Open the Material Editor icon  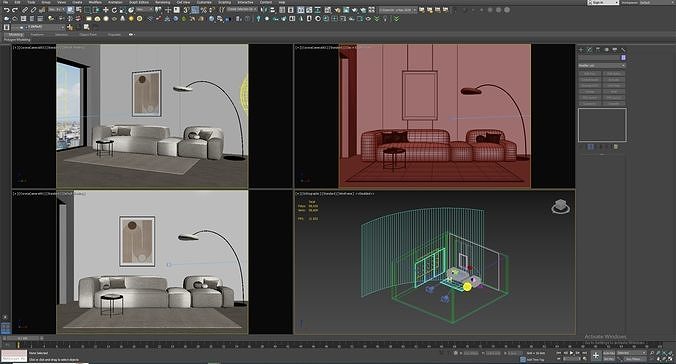click(x=328, y=9)
